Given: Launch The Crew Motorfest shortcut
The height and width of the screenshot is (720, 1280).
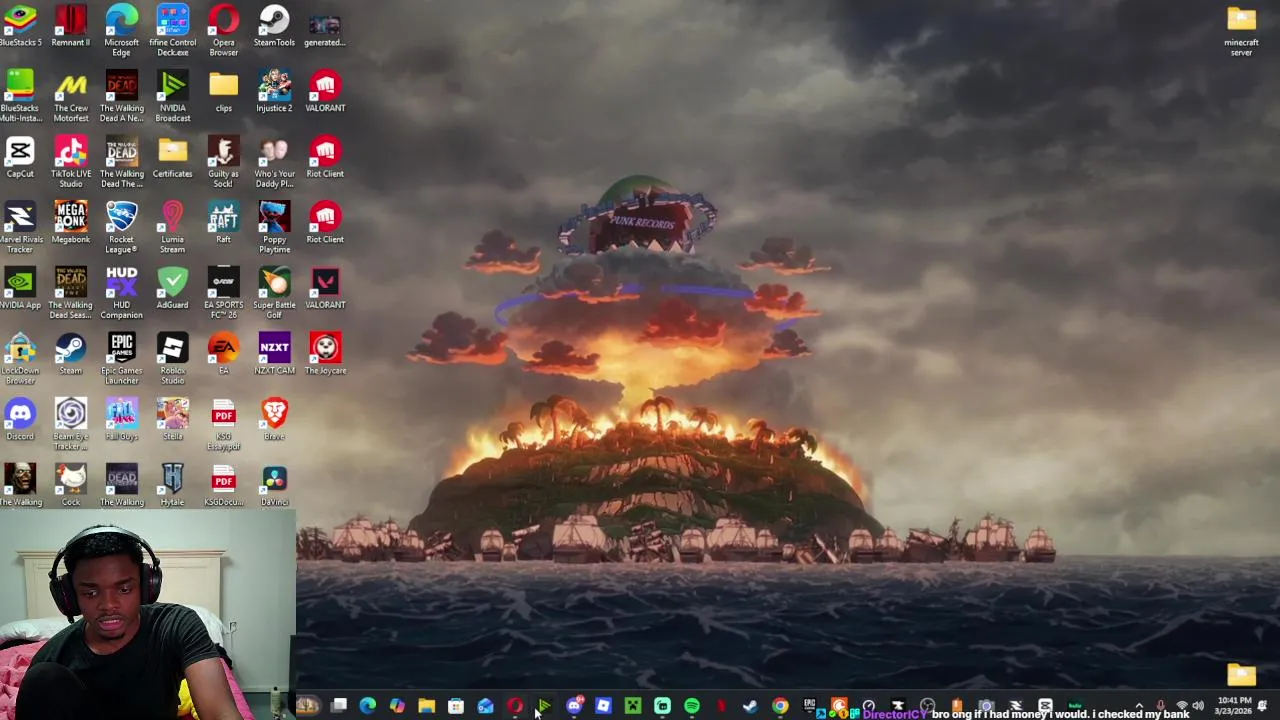Looking at the screenshot, I should (x=71, y=96).
